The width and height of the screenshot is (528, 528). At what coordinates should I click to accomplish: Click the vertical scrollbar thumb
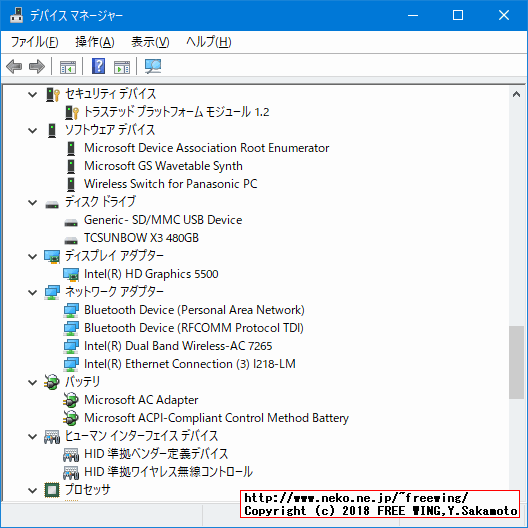516,362
